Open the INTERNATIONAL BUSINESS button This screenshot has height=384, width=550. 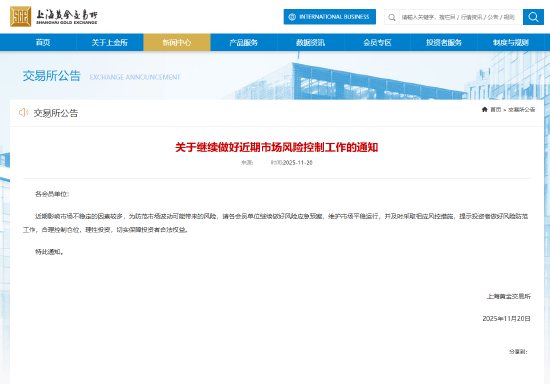pos(329,17)
